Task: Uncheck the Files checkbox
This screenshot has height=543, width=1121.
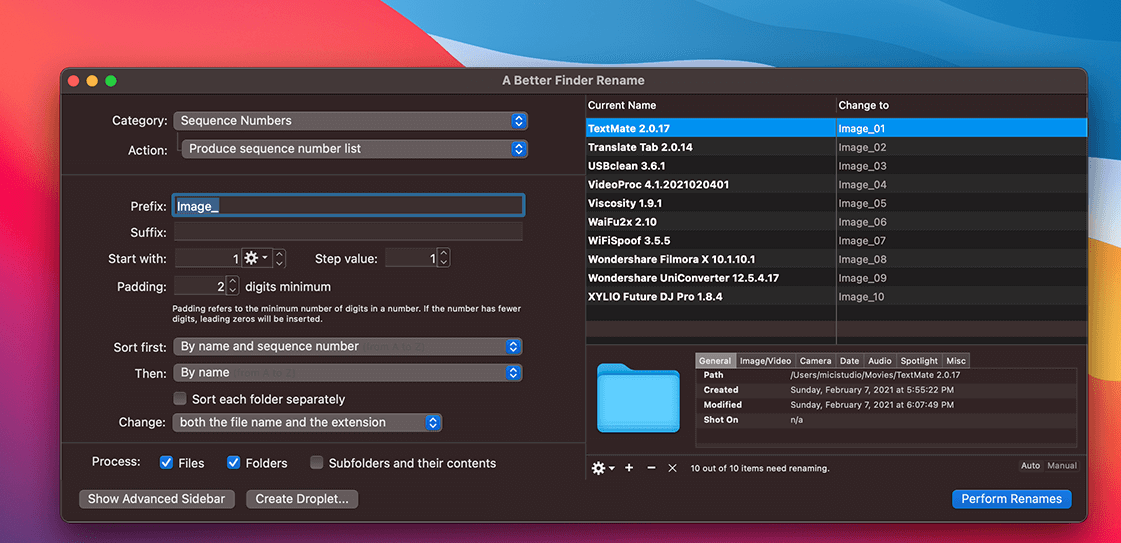Action: point(167,463)
